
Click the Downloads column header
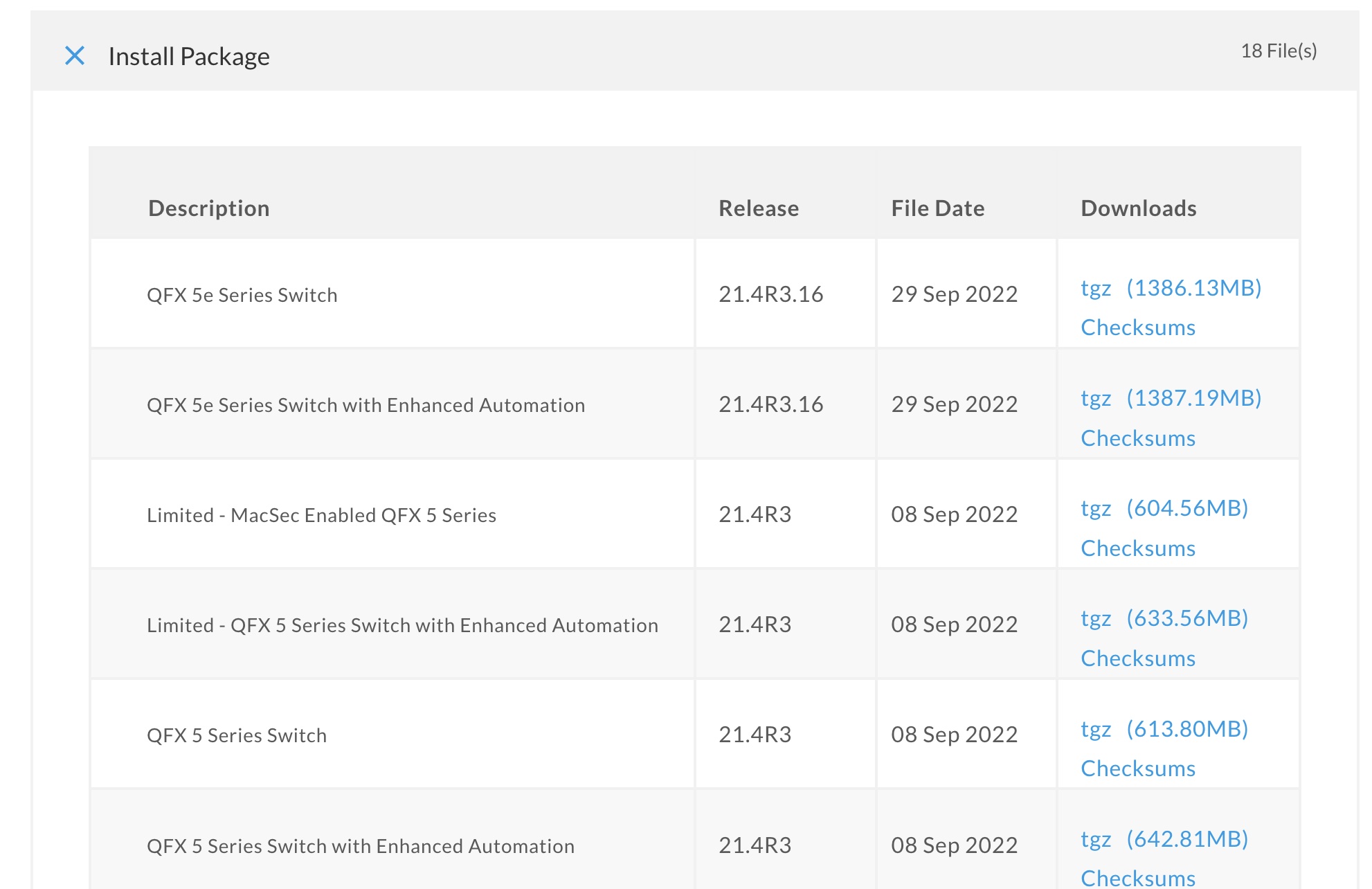click(1138, 208)
